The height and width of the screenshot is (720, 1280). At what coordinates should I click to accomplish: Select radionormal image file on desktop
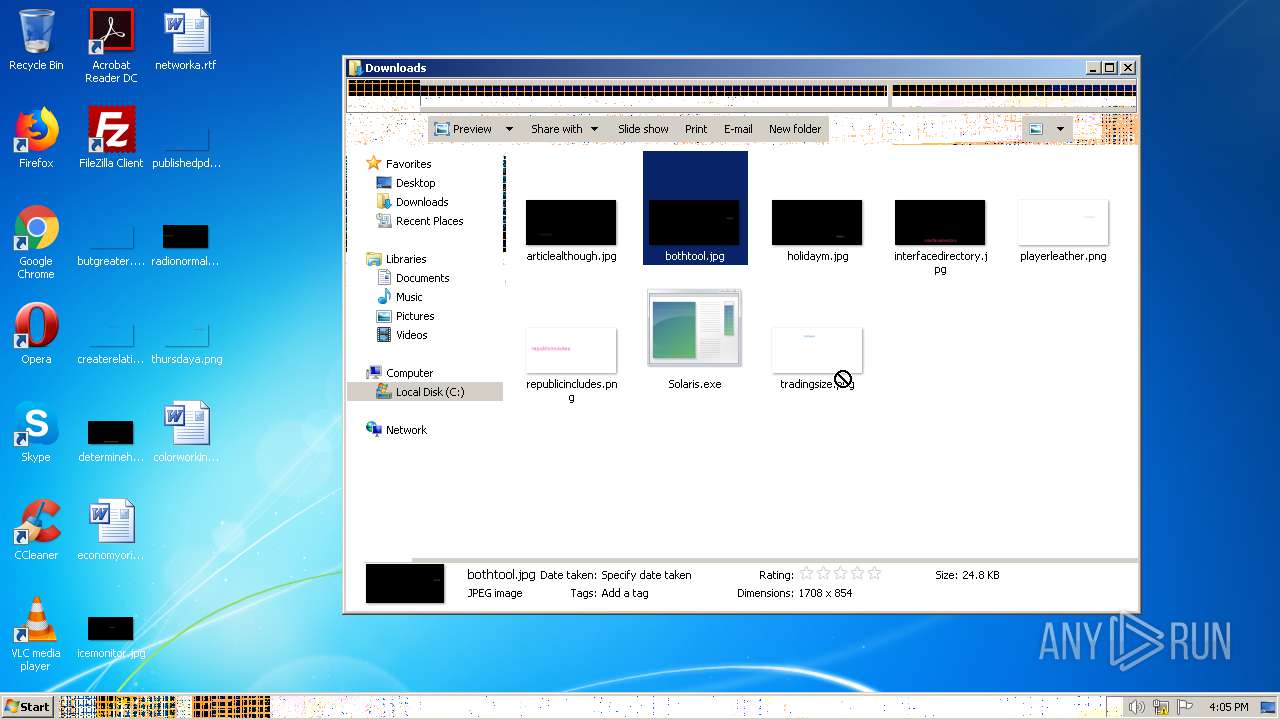tap(186, 245)
